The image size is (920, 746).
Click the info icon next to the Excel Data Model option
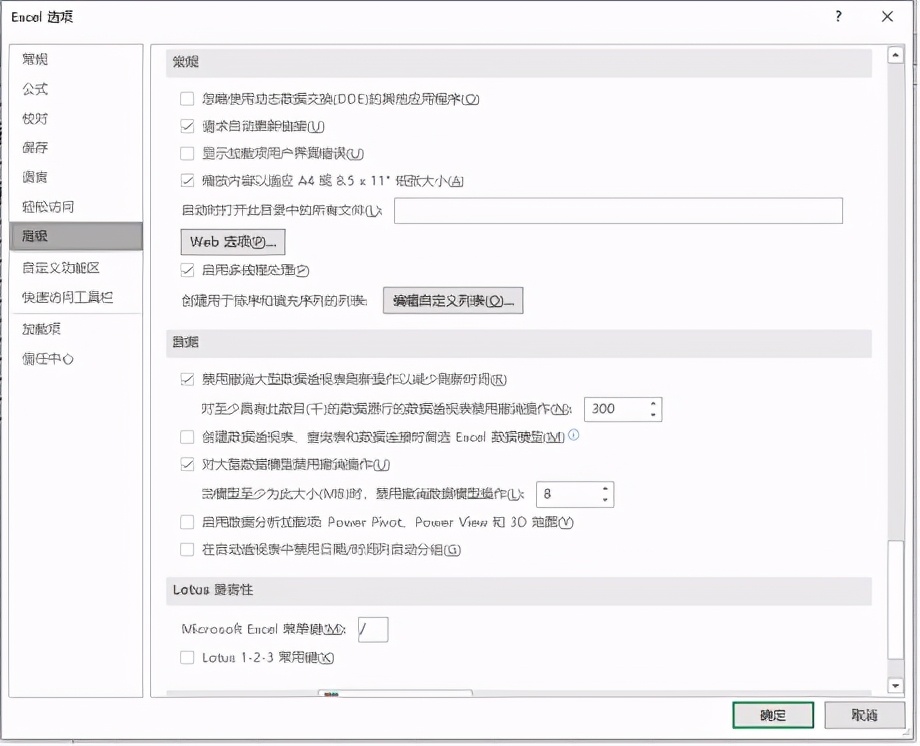point(574,434)
